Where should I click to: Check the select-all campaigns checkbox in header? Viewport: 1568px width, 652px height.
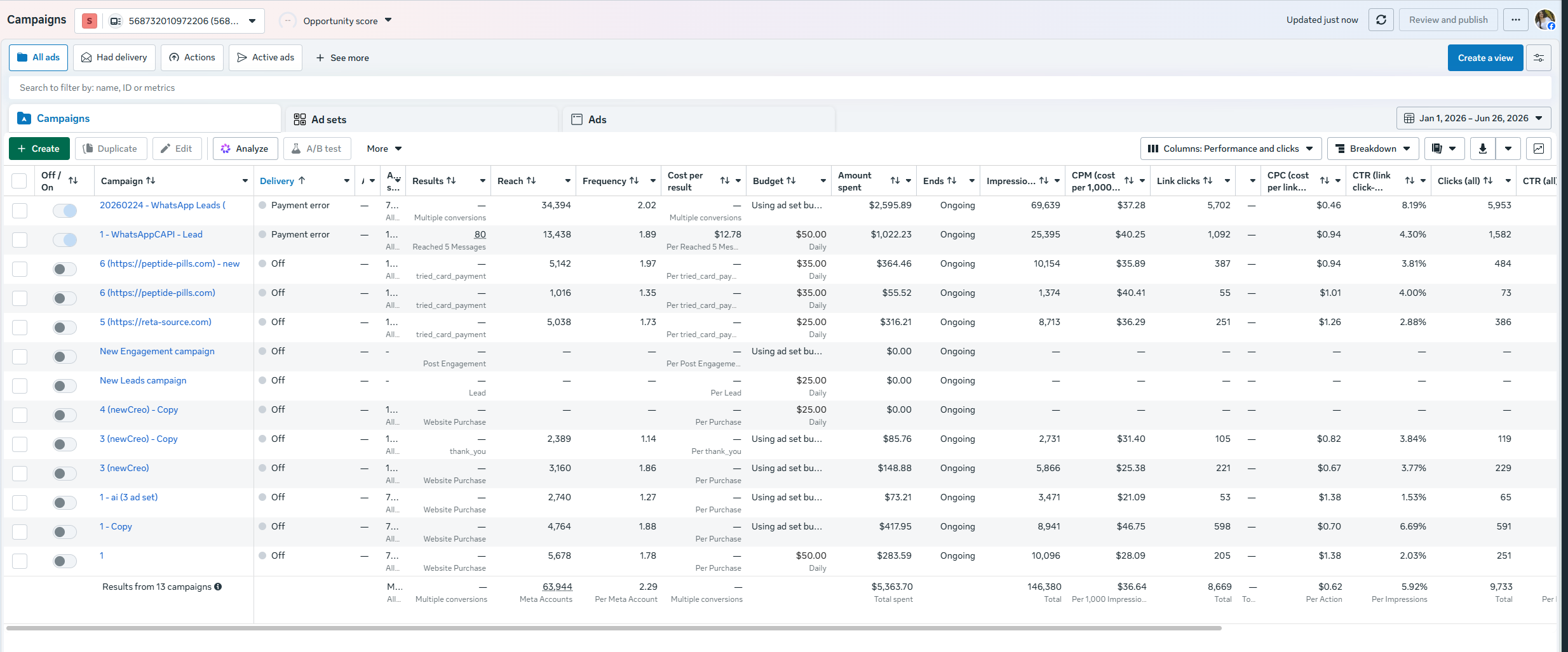tap(19, 181)
